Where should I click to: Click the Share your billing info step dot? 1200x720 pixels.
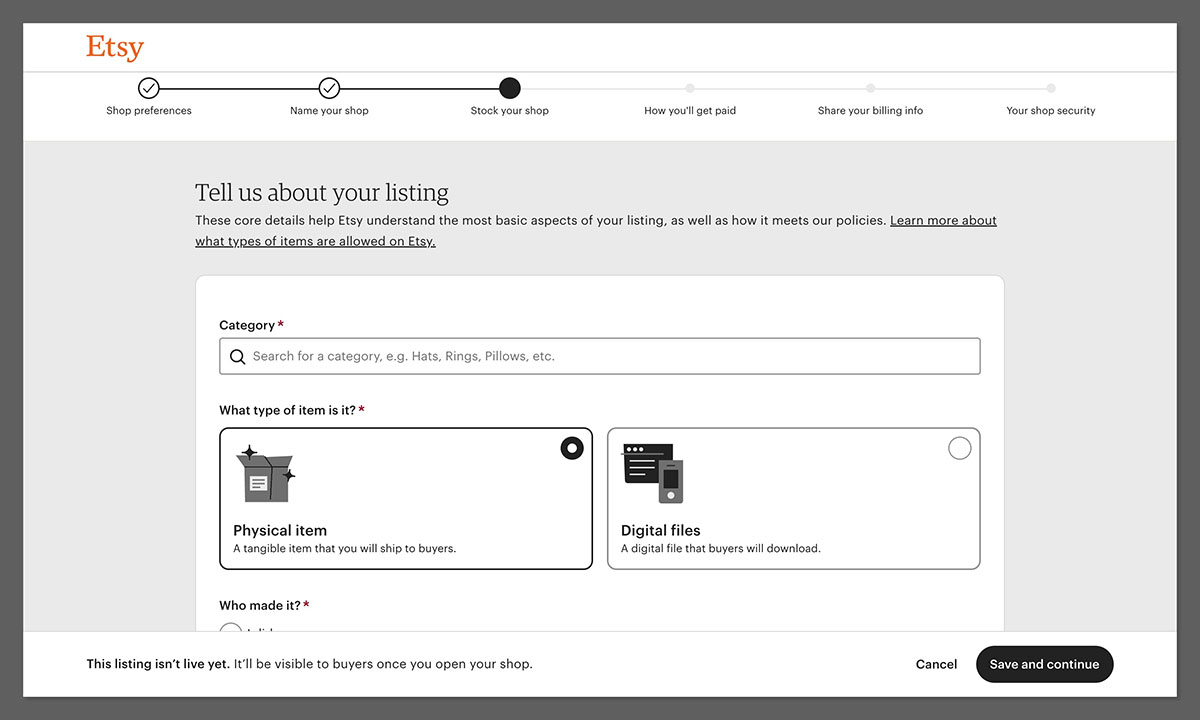(870, 88)
